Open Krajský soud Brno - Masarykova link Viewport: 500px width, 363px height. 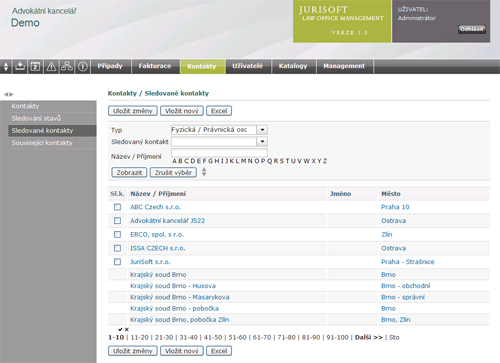(180, 297)
